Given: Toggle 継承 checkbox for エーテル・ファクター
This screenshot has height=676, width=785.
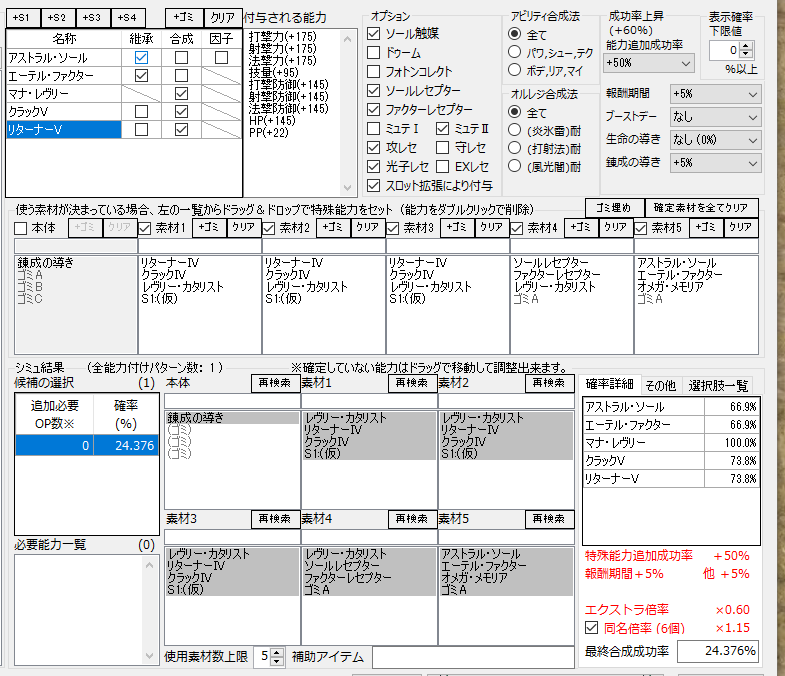Looking at the screenshot, I should (141, 76).
